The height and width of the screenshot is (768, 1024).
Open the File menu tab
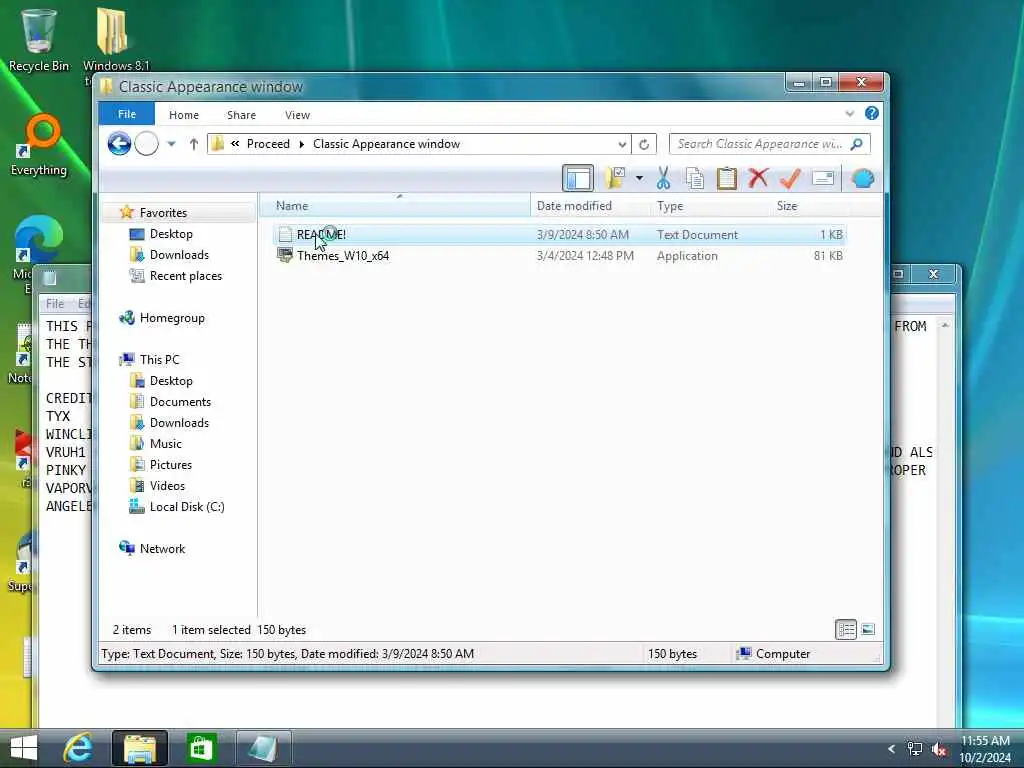tap(127, 114)
